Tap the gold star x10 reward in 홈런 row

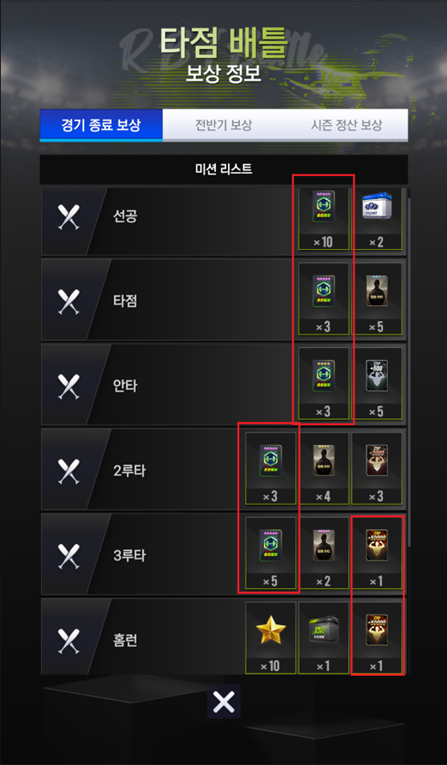(270, 638)
